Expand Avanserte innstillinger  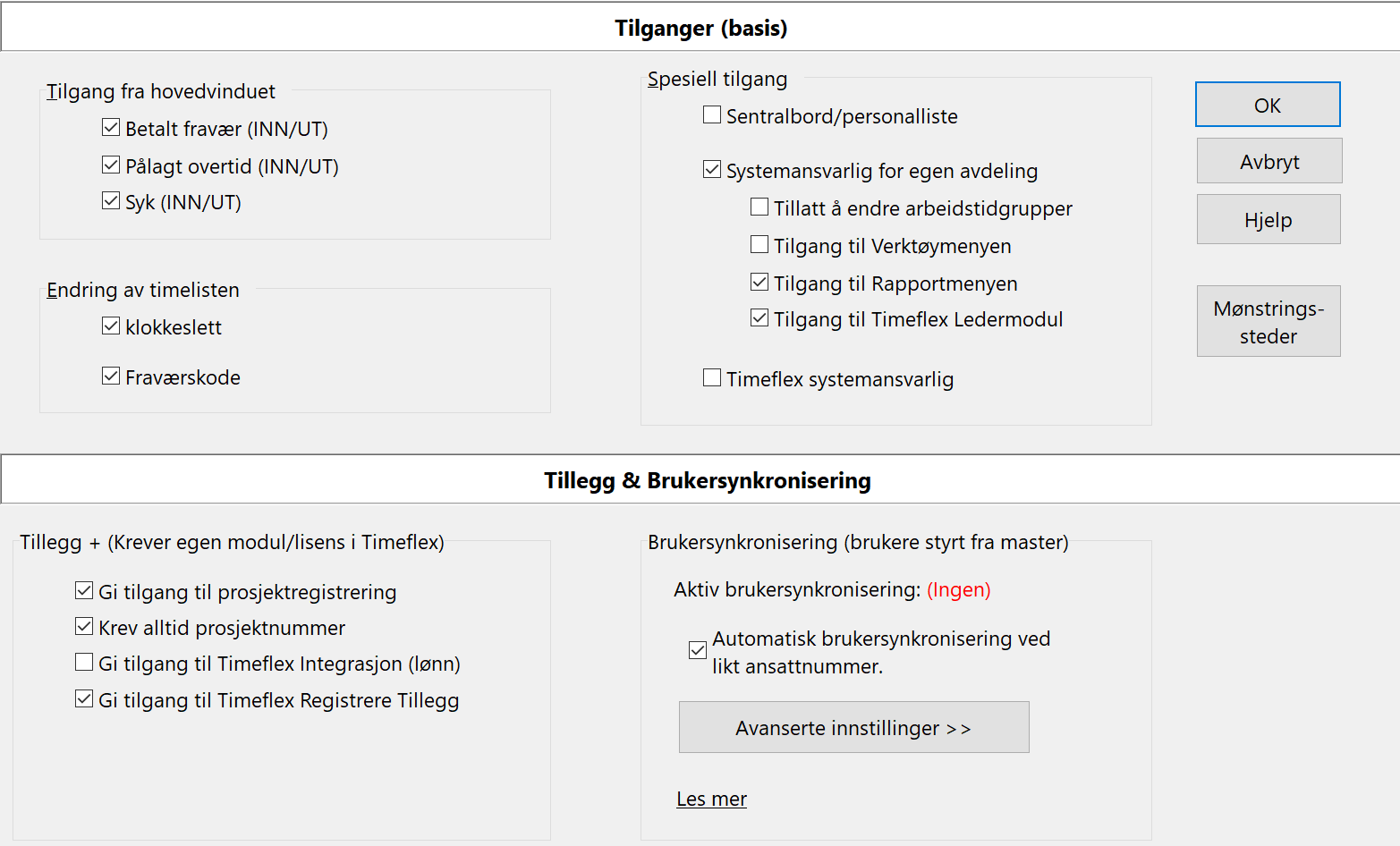[853, 727]
